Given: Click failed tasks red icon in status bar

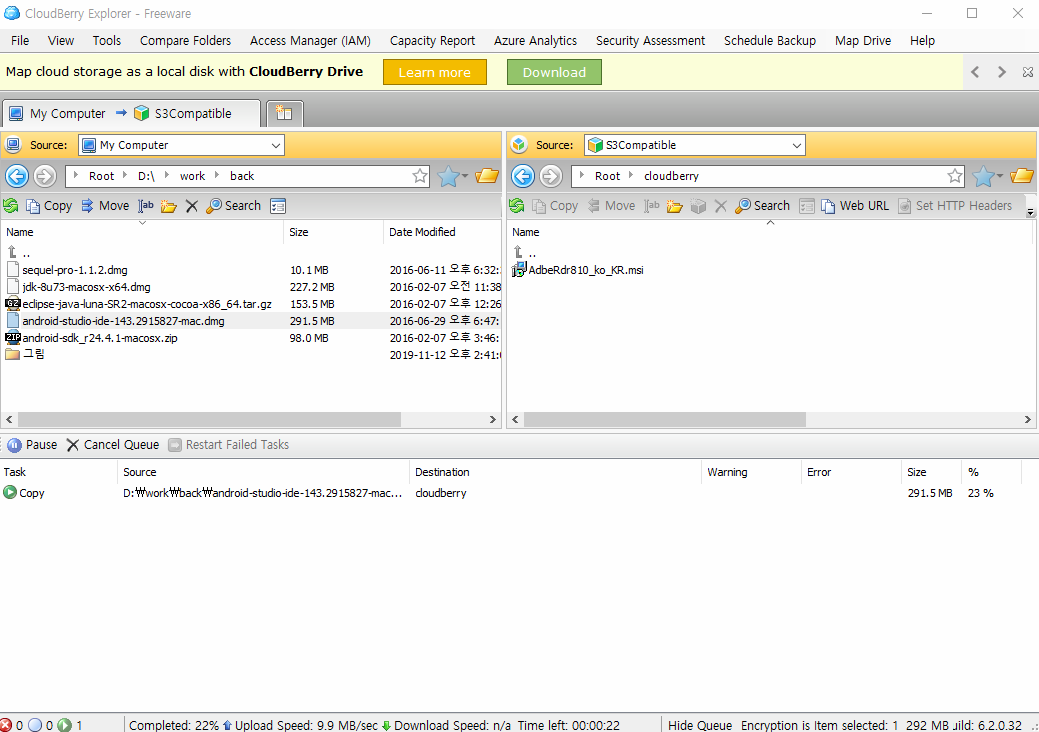Looking at the screenshot, I should 6,725.
